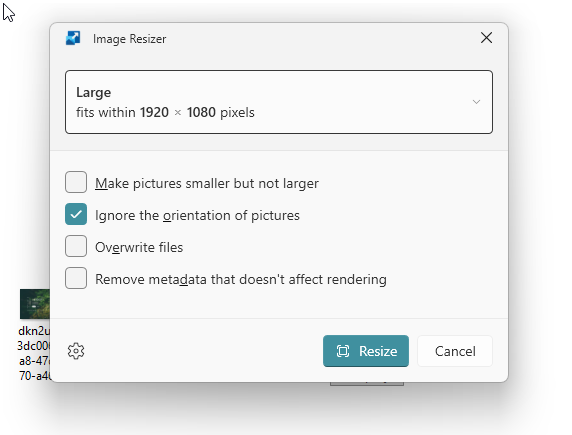Click the Image Resizer app icon
This screenshot has height=435, width=572.
(x=73, y=38)
